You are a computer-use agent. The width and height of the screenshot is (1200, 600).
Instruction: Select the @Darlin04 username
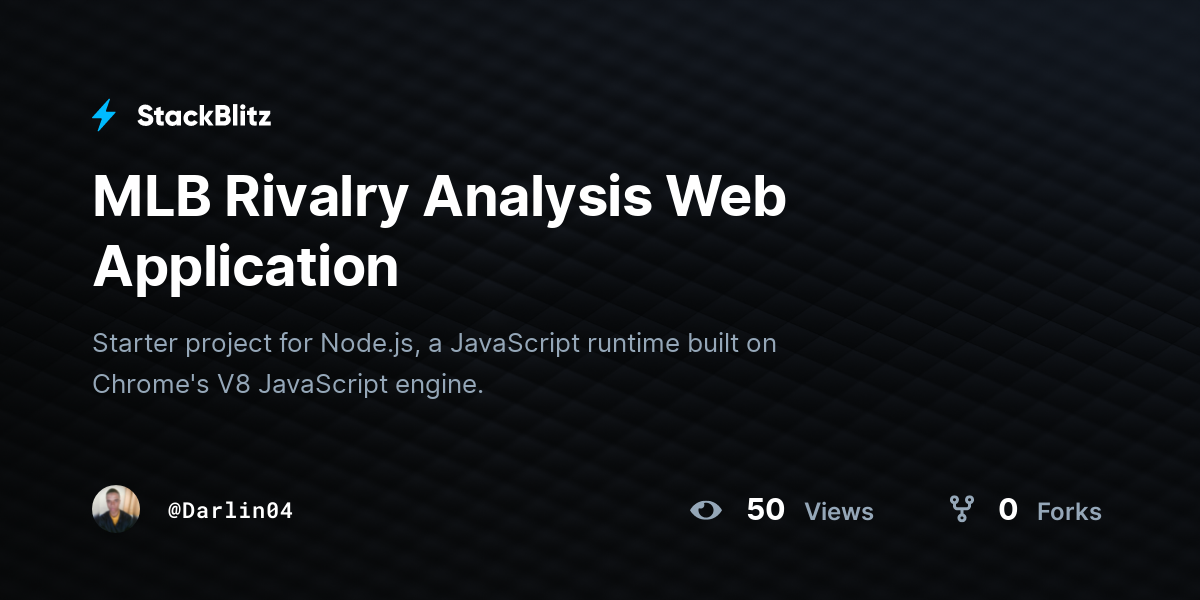[x=230, y=510]
